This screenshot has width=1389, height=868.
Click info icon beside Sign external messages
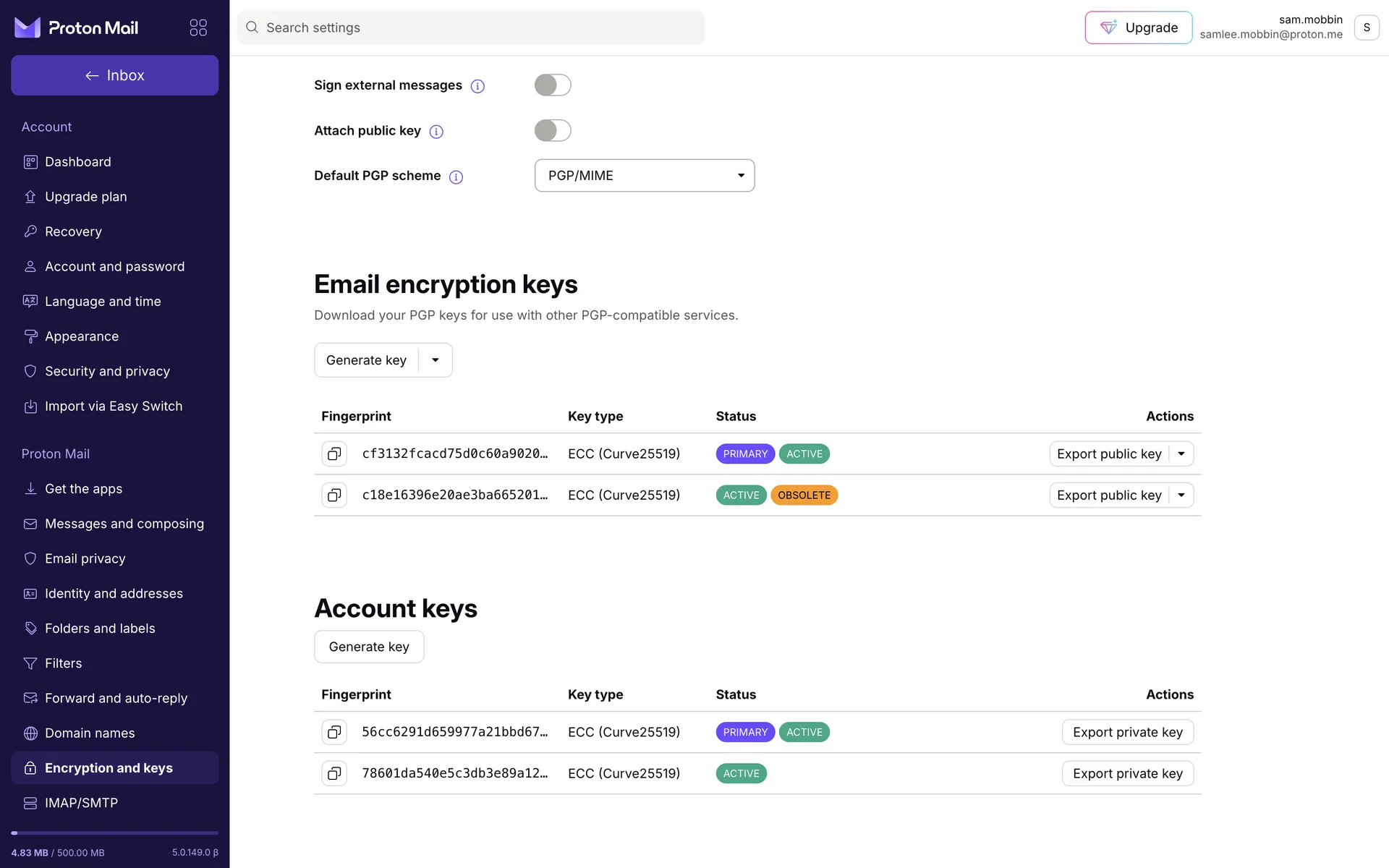(x=477, y=86)
